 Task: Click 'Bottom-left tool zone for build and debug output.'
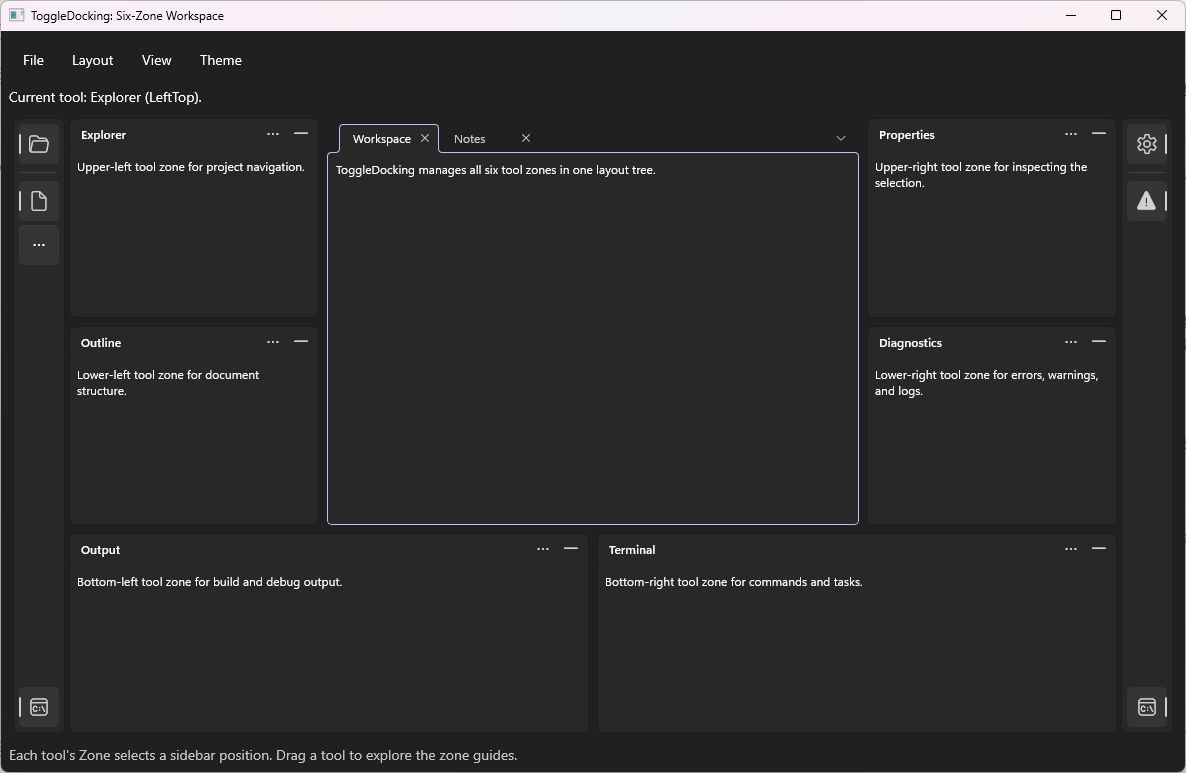click(x=210, y=582)
